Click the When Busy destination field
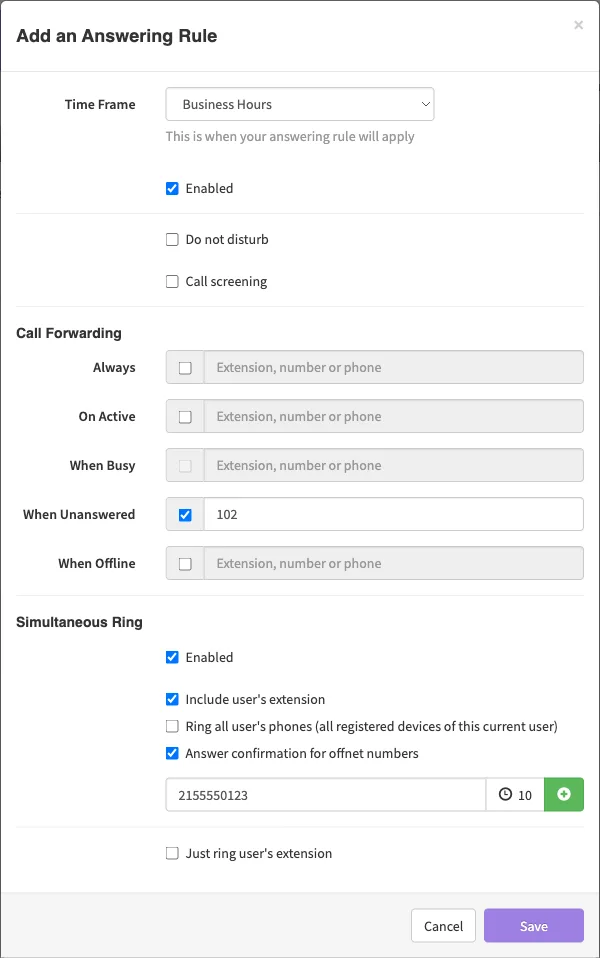600x958 pixels. 393,465
